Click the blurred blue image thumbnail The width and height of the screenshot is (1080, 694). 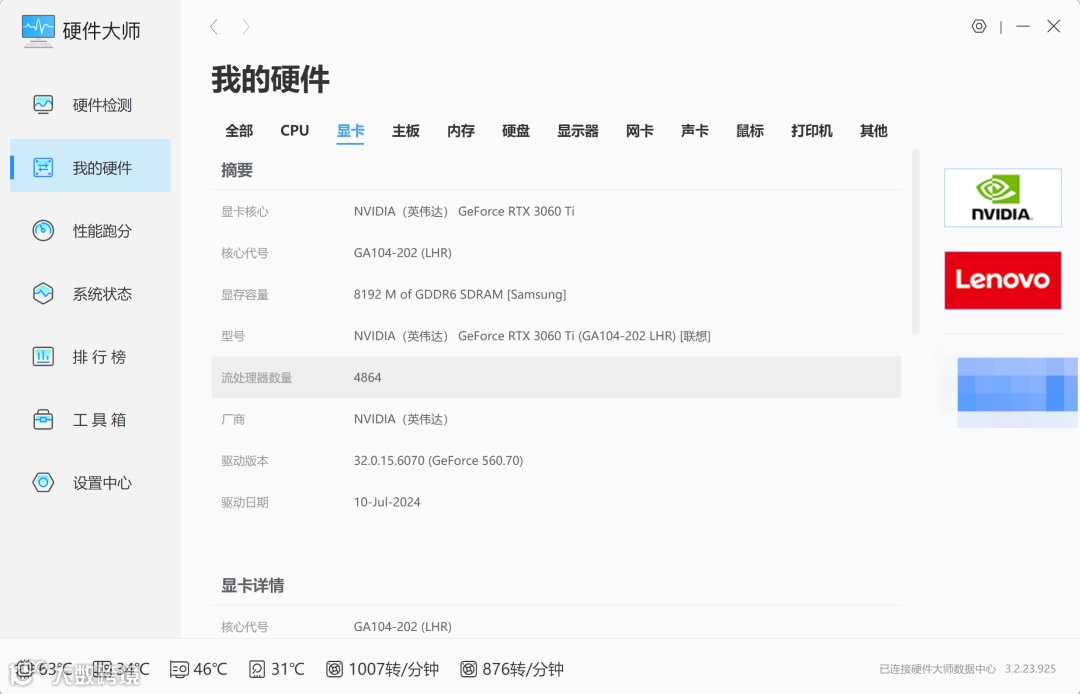[1017, 392]
